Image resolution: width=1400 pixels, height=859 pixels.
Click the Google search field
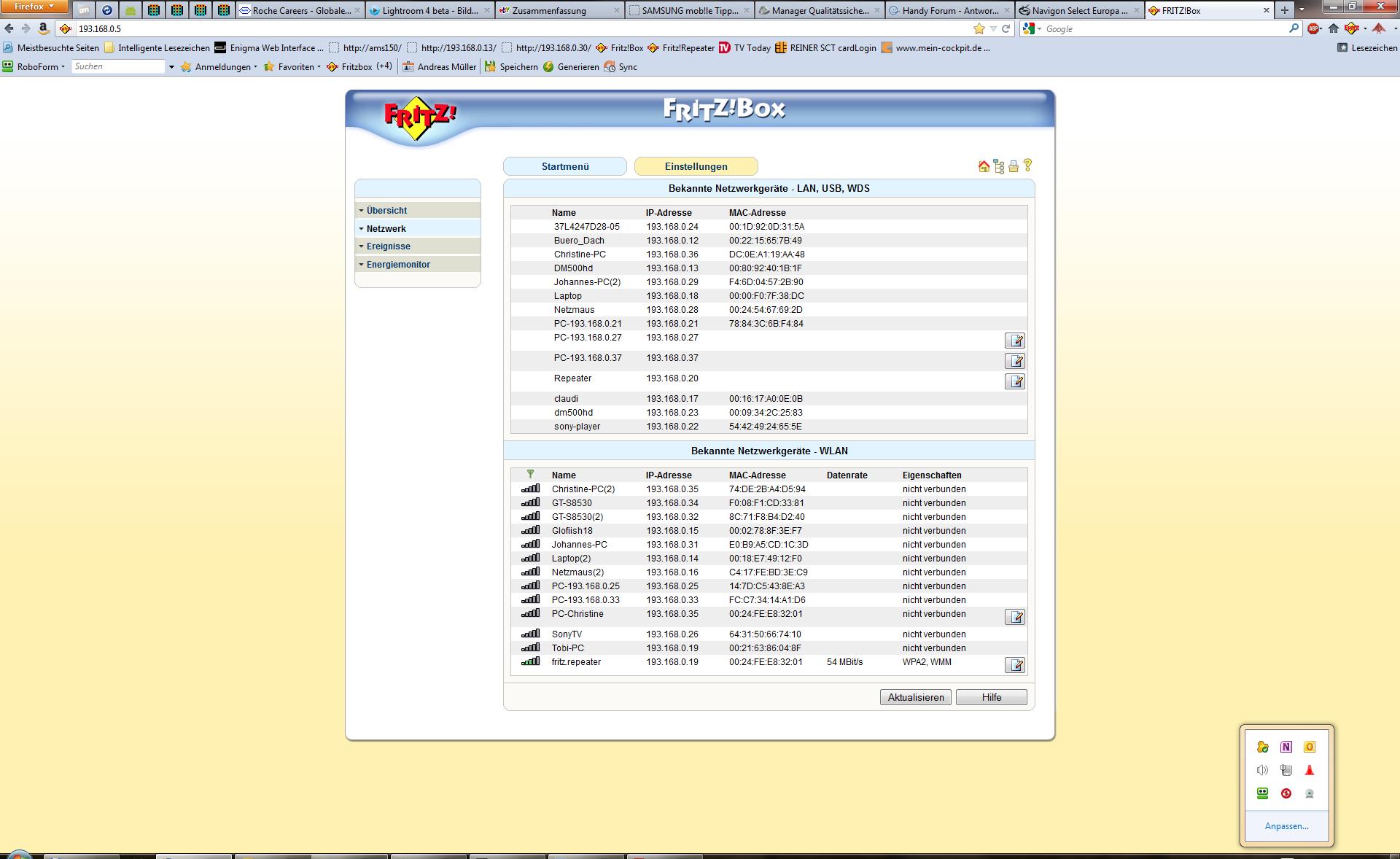(x=1165, y=28)
